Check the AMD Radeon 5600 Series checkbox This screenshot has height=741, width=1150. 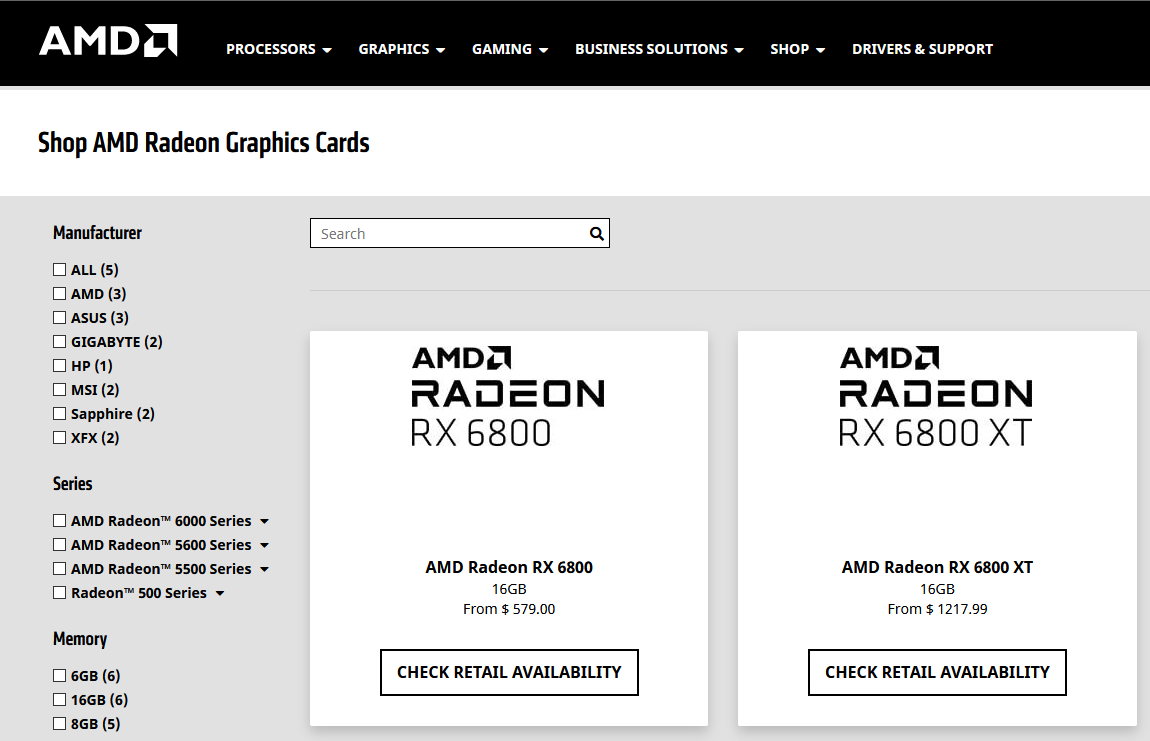coord(59,544)
